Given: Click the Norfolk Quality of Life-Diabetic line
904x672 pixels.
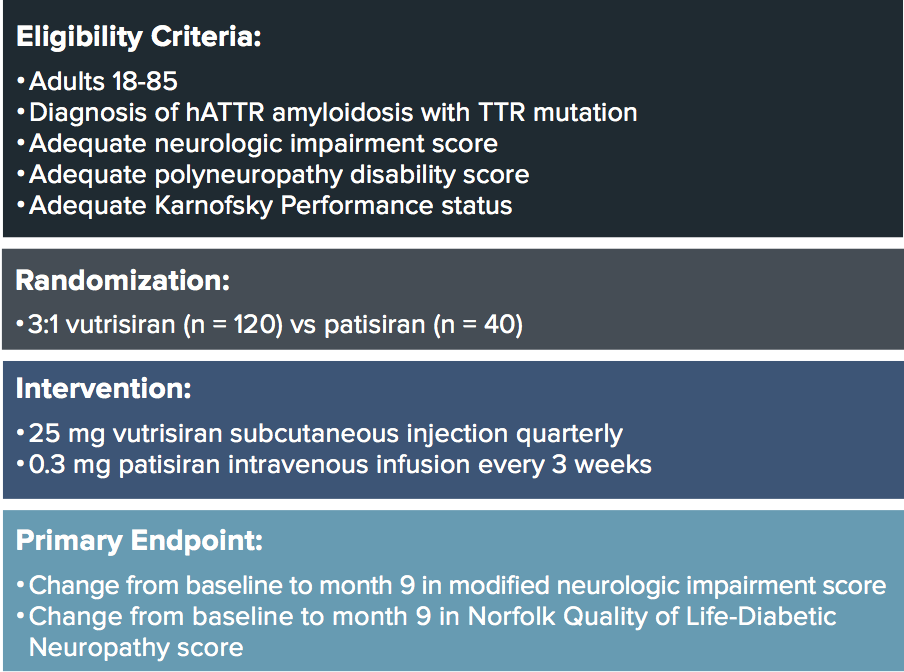Looking at the screenshot, I should 427,617.
